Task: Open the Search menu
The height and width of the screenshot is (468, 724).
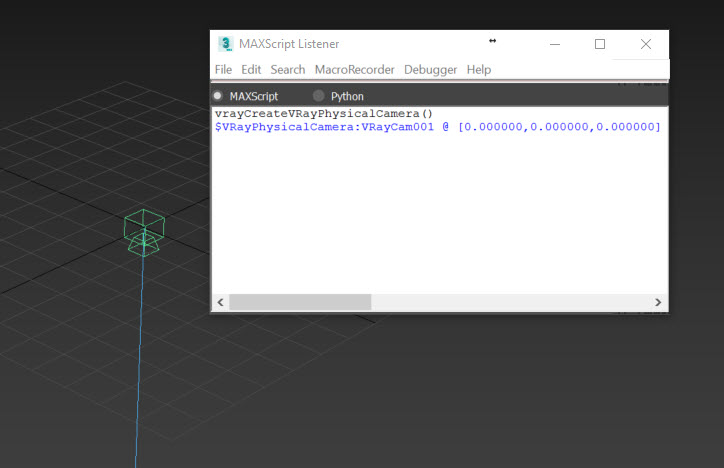Action: 288,70
